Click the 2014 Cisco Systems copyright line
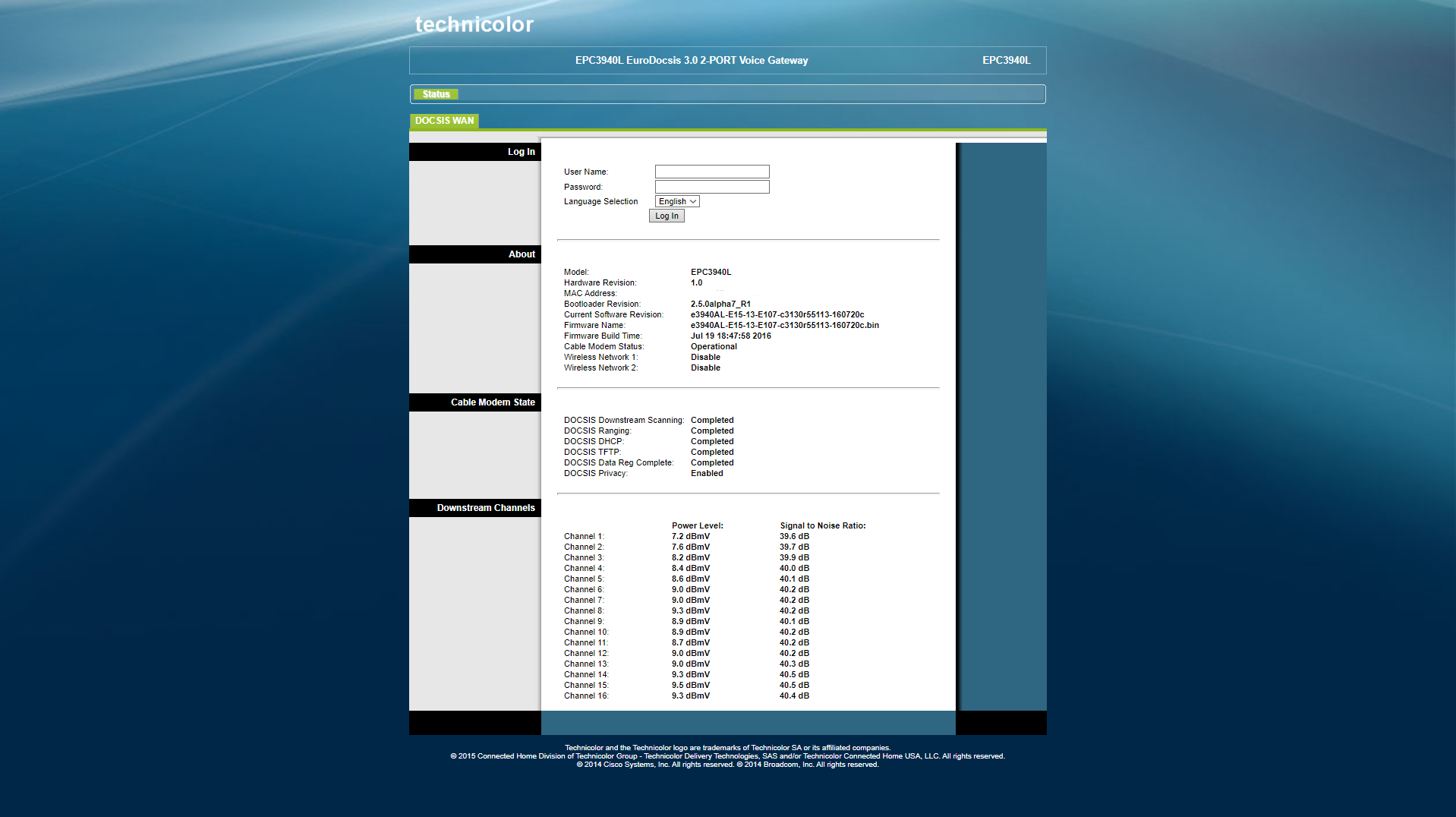 (x=727, y=765)
